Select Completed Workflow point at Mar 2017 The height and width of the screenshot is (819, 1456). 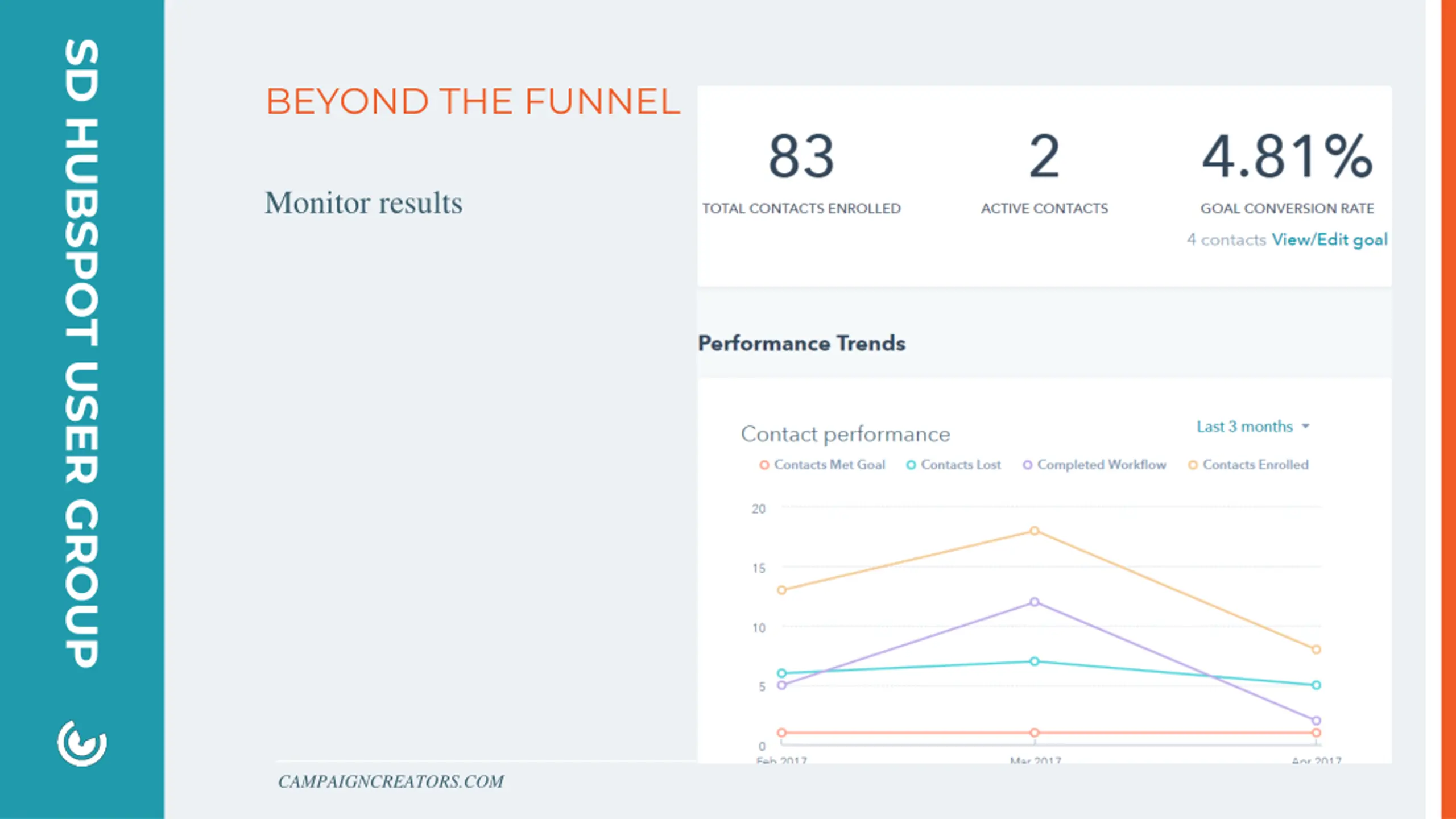(1035, 602)
